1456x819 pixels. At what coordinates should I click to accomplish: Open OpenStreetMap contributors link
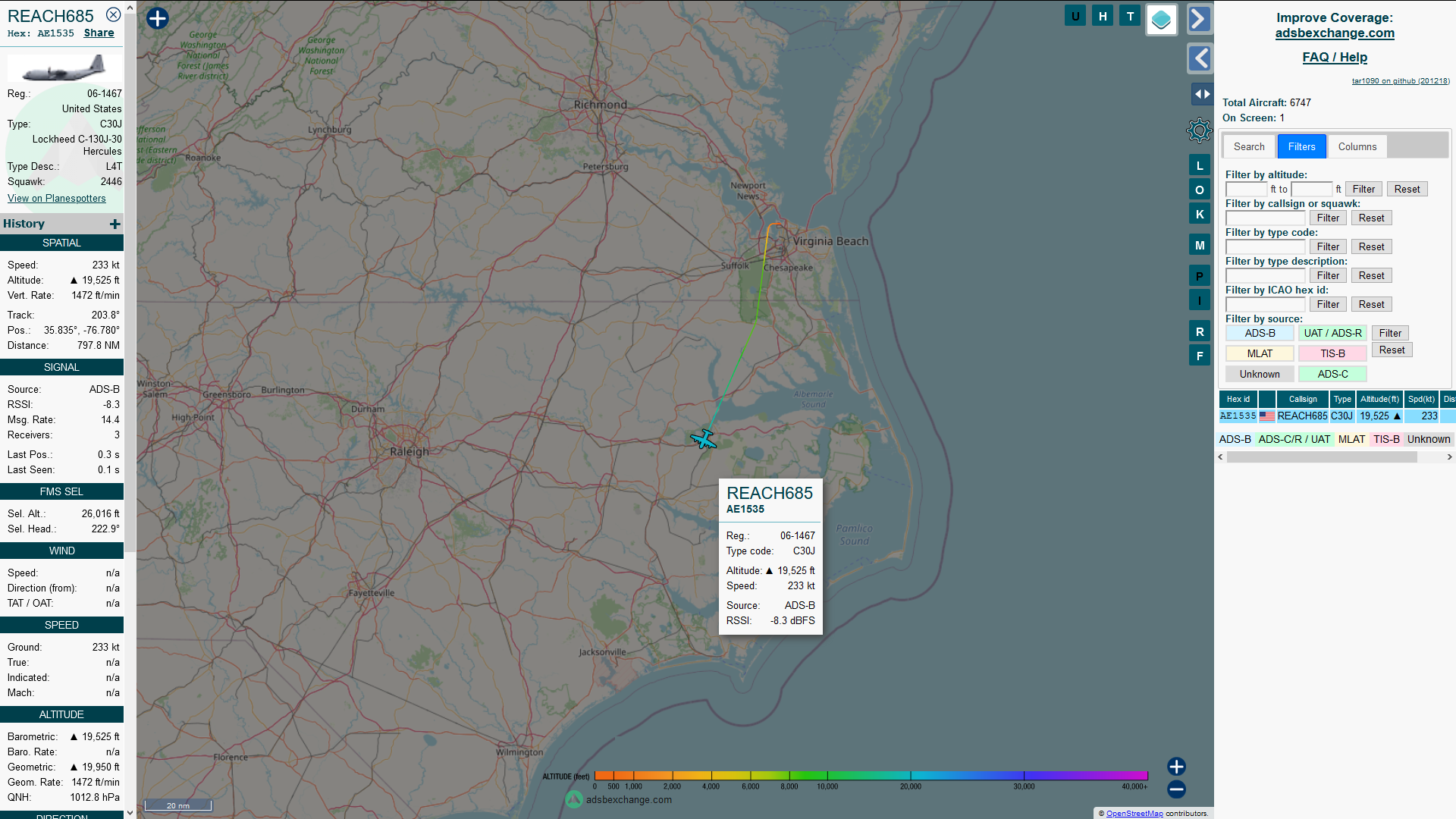pyautogui.click(x=1134, y=814)
